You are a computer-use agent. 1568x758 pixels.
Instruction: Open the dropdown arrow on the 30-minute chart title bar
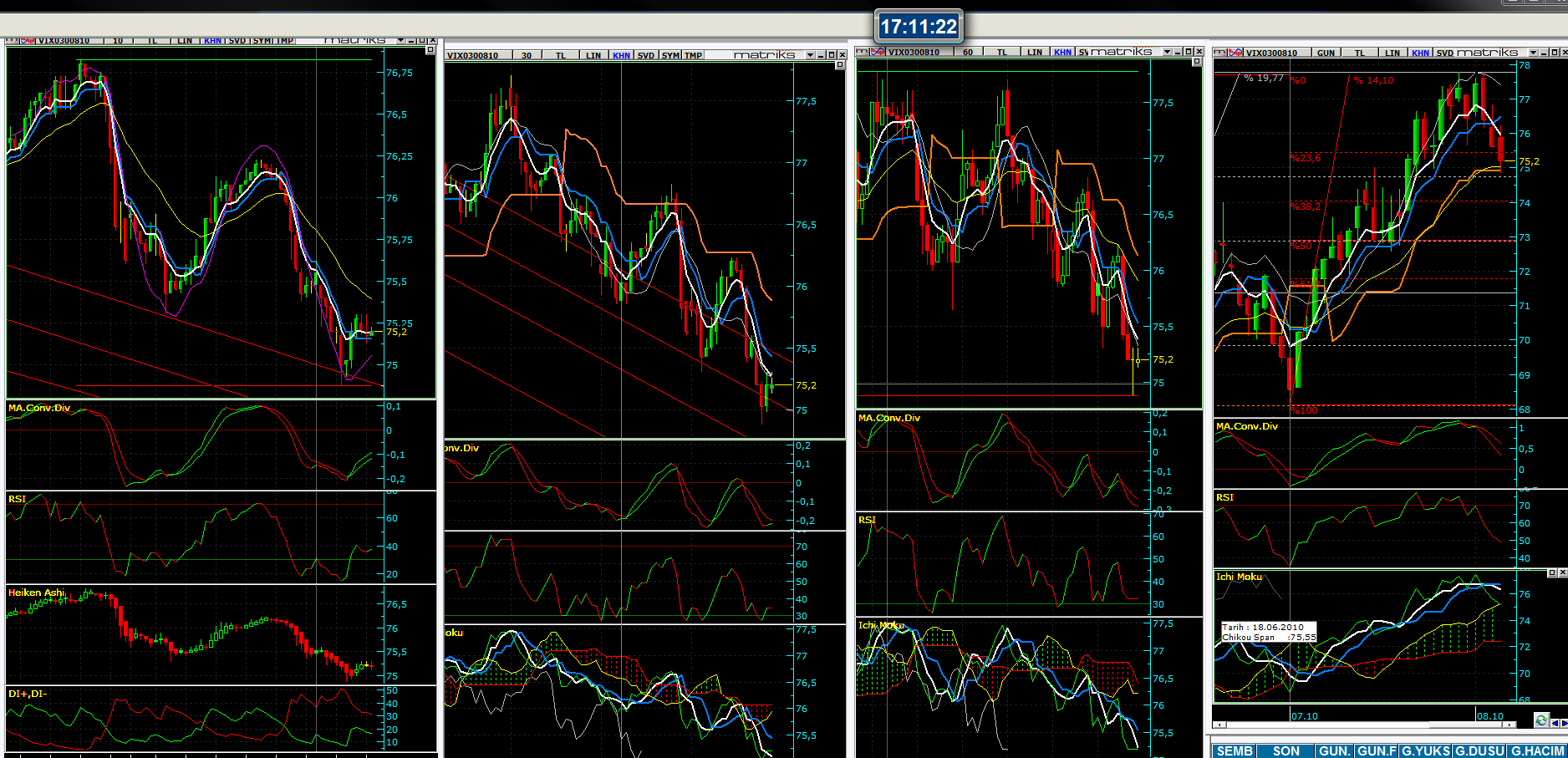click(810, 55)
